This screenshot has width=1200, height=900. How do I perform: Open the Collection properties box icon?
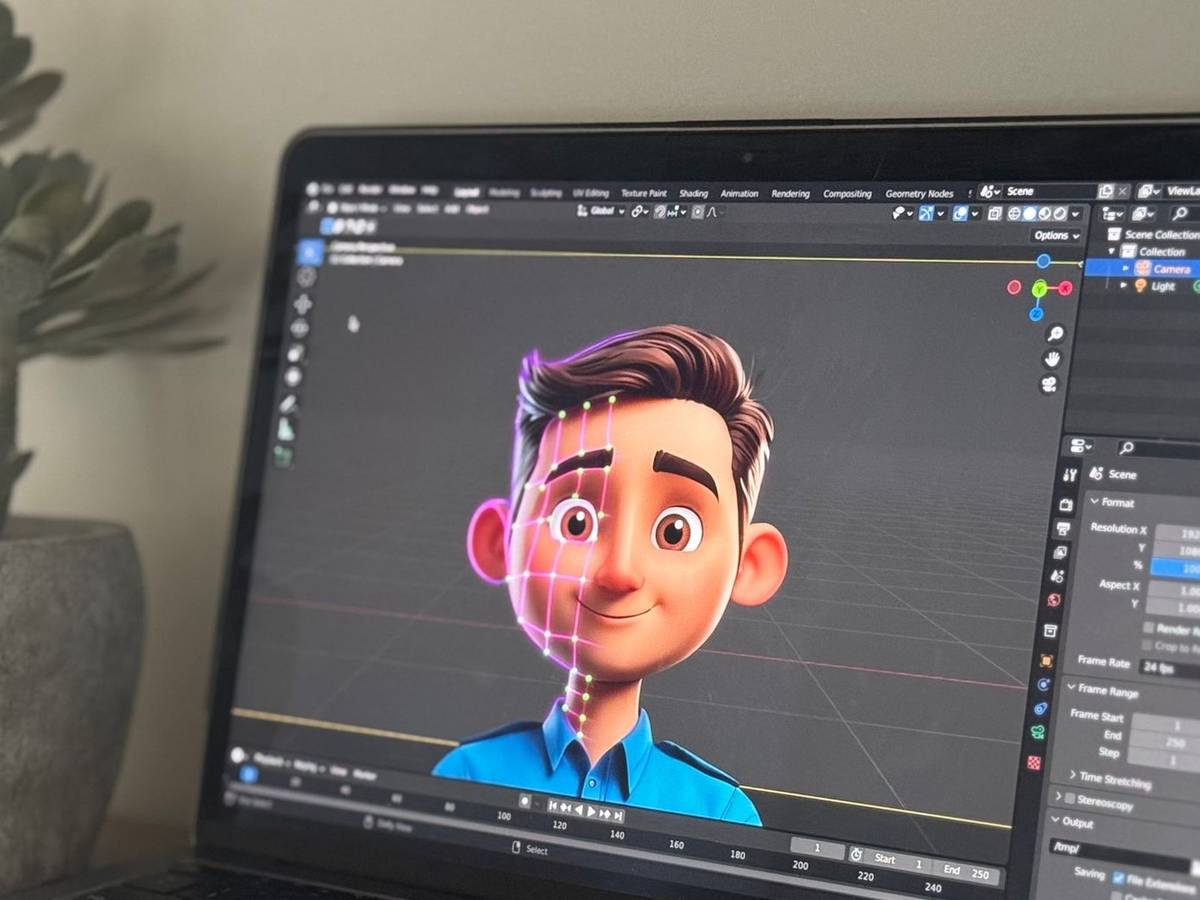pyautogui.click(x=1050, y=631)
